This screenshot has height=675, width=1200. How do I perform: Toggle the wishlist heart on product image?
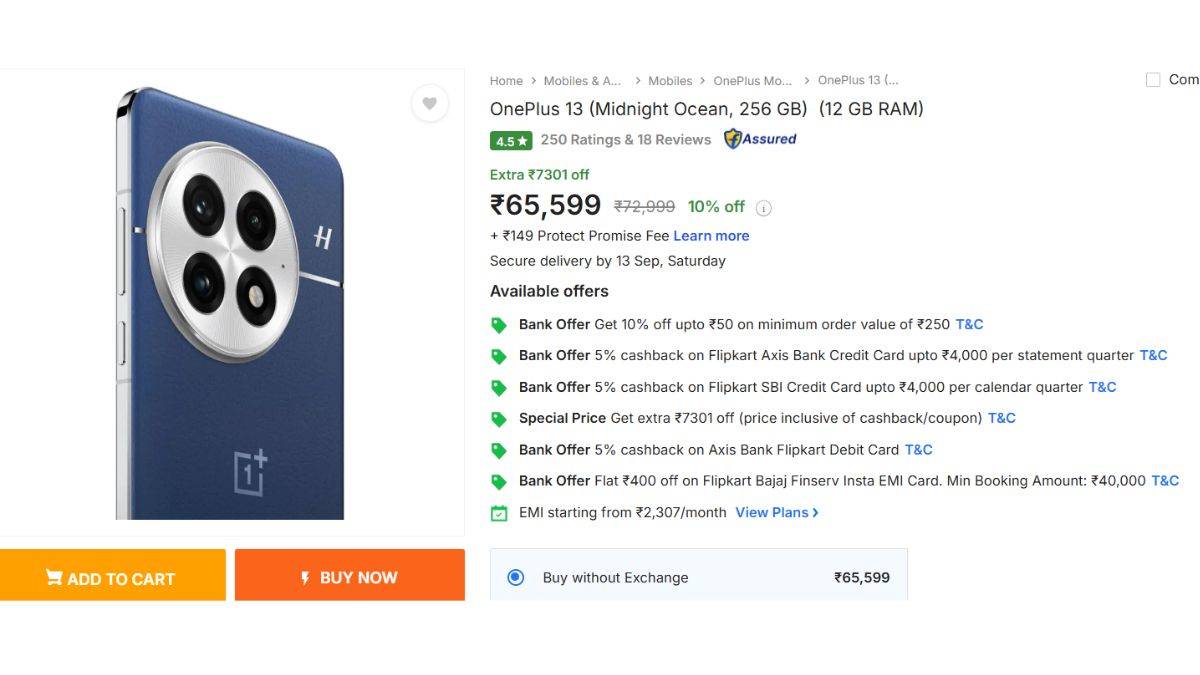430,103
